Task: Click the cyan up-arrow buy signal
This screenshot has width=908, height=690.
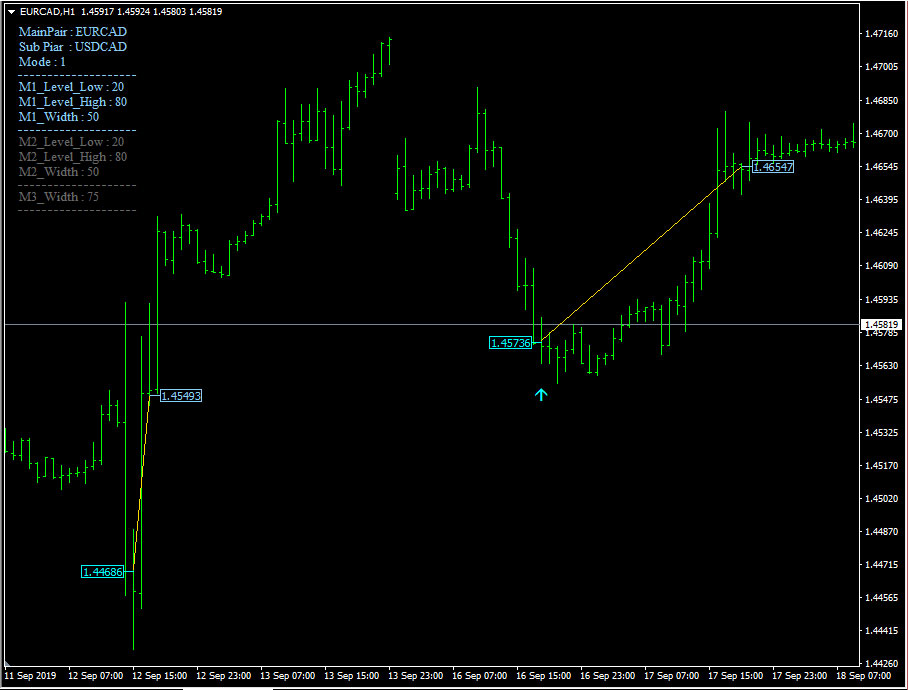Action: tap(541, 395)
